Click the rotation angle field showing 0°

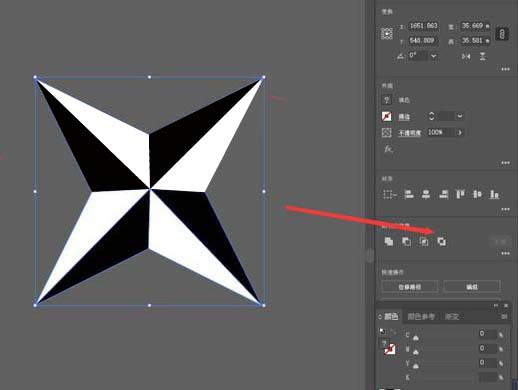click(x=418, y=55)
